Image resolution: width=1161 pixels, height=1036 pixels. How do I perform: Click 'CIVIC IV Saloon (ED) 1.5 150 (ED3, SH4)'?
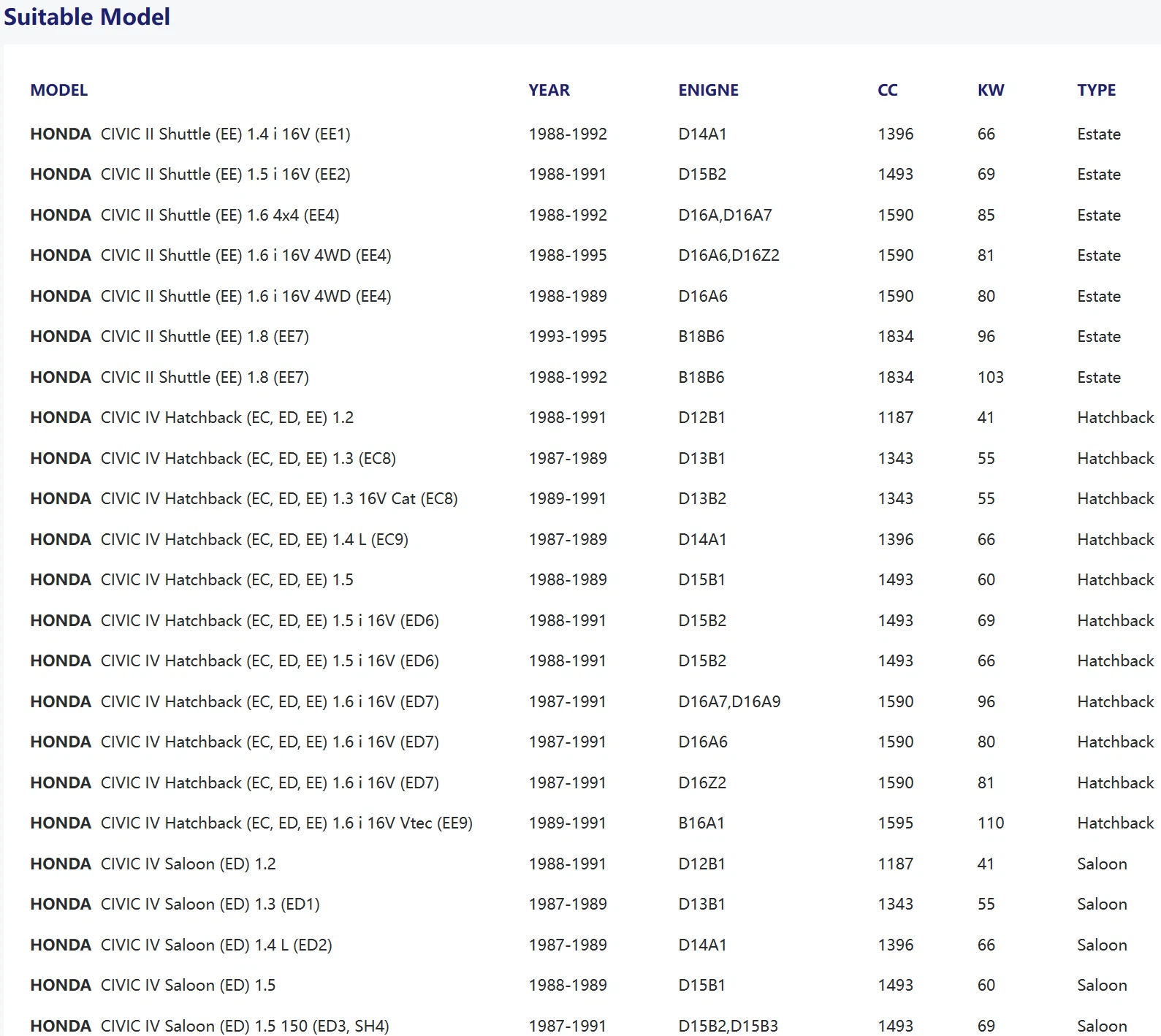(245, 1026)
